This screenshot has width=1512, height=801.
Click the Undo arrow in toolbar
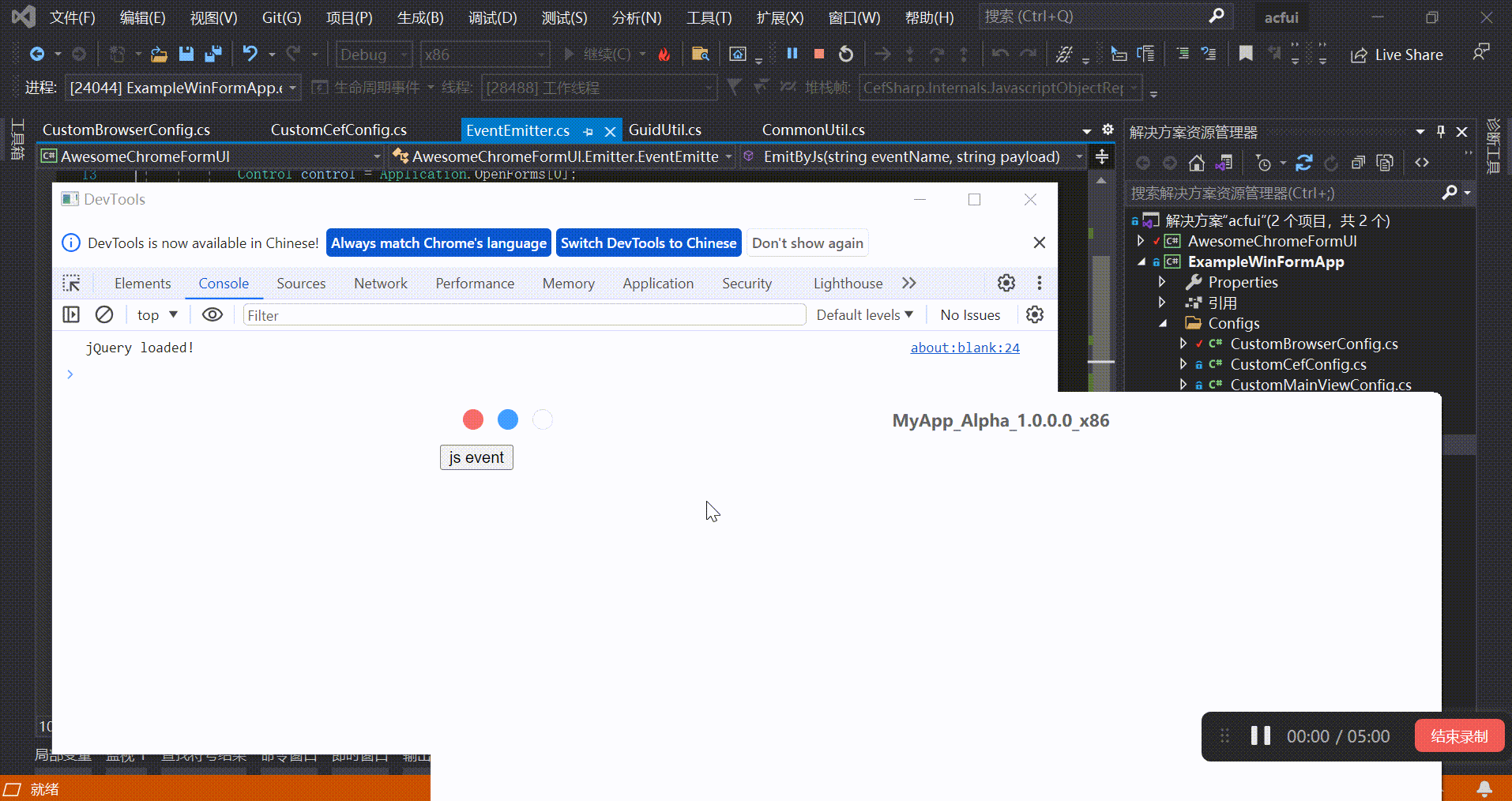coord(250,54)
